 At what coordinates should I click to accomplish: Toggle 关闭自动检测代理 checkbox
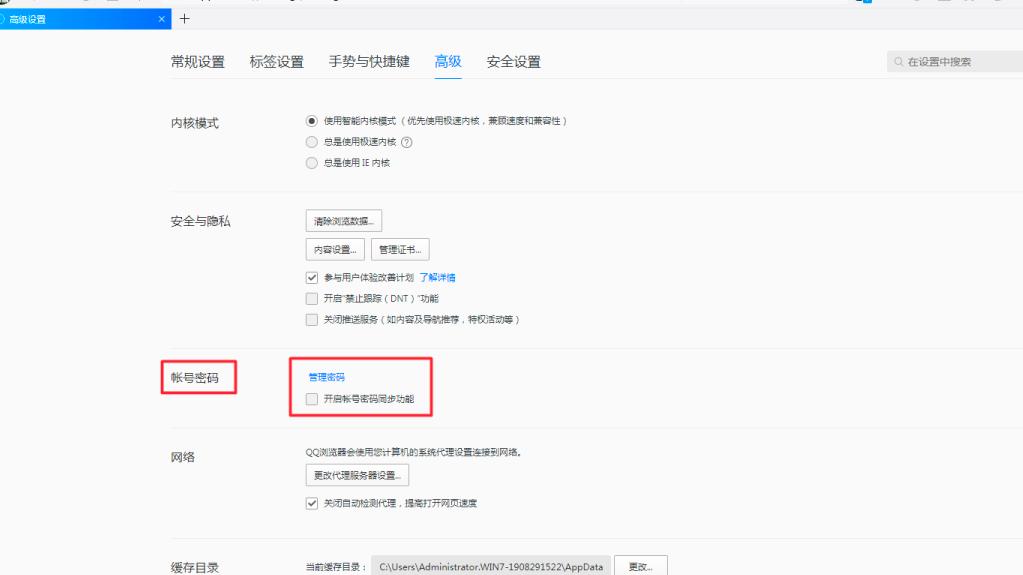312,503
